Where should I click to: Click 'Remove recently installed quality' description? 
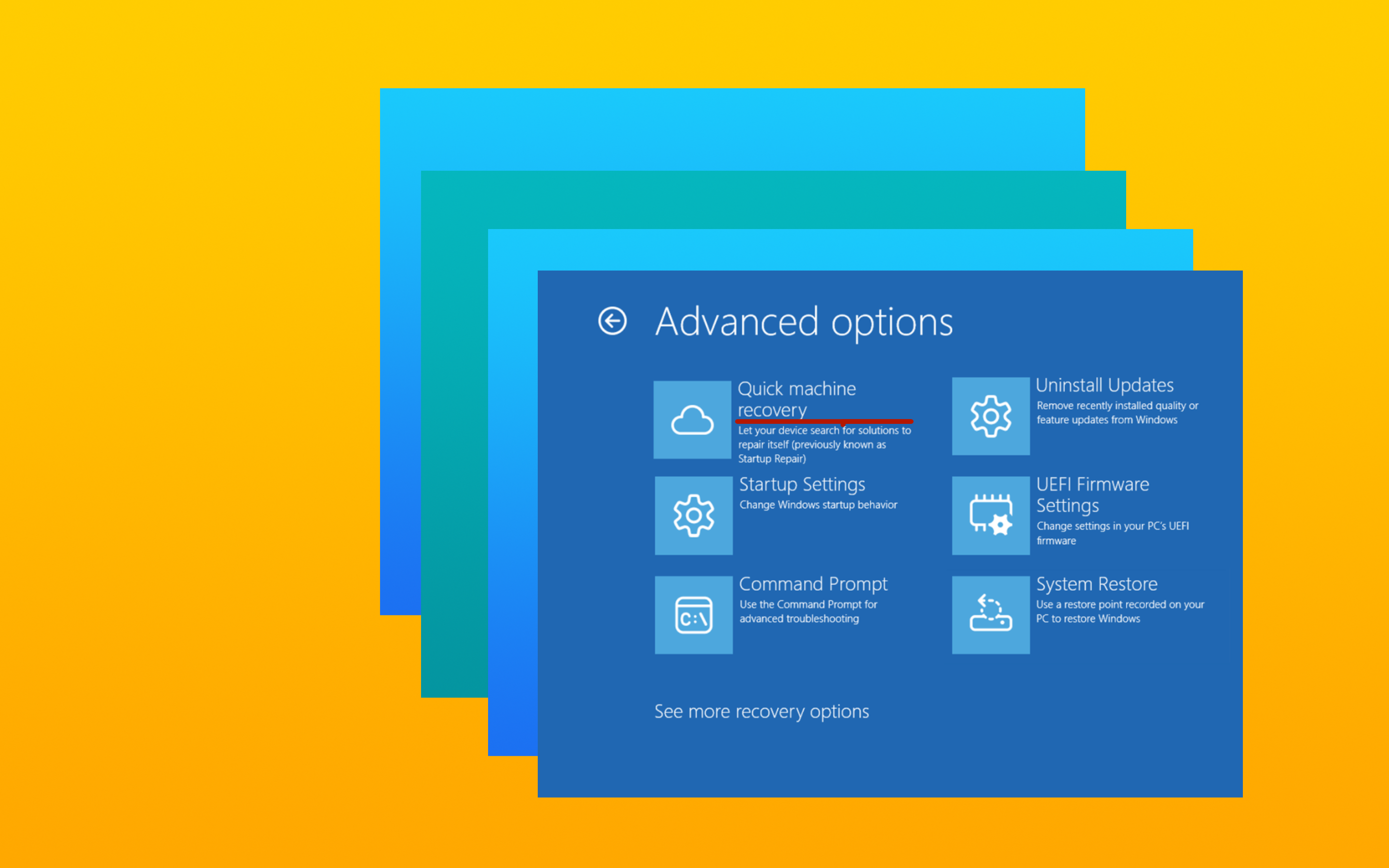1117,405
